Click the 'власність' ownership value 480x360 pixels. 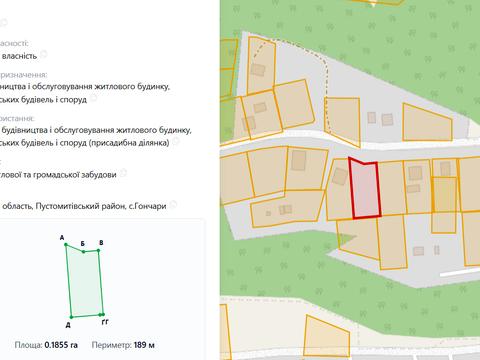coord(19,56)
